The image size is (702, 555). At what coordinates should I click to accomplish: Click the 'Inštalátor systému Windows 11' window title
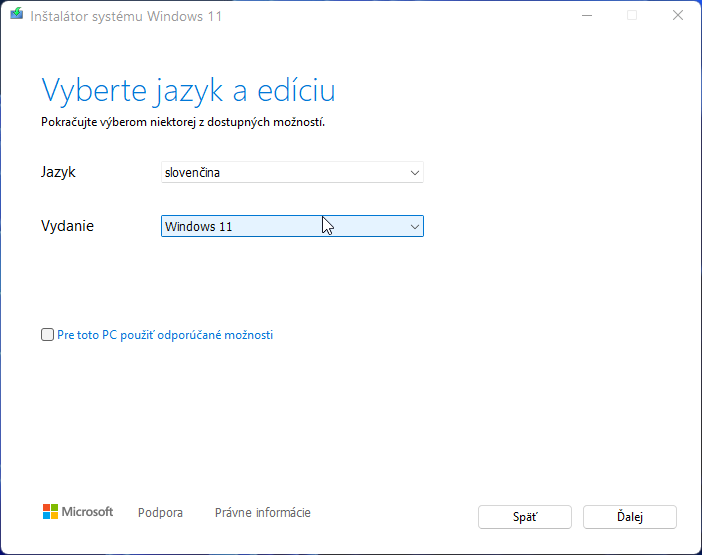pos(126,17)
